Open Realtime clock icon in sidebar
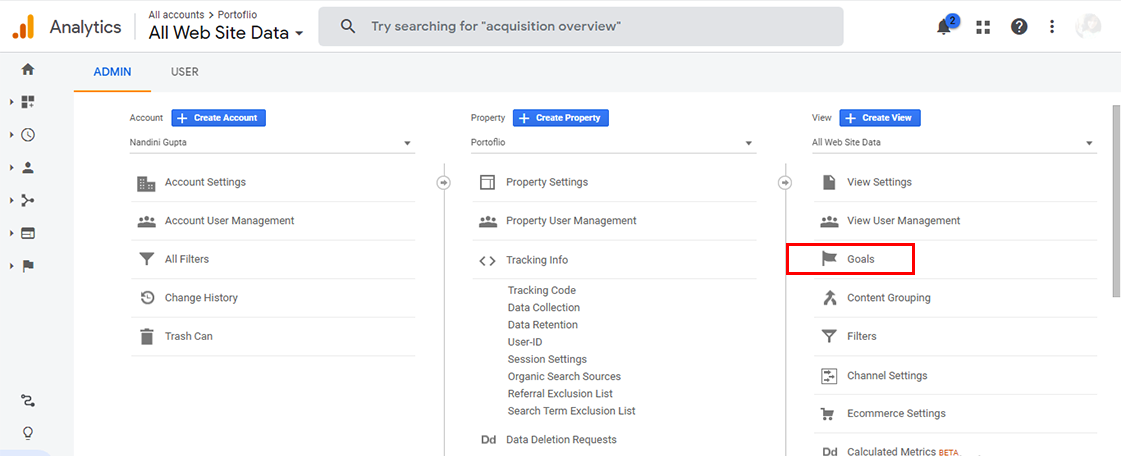Image resolution: width=1121 pixels, height=456 pixels. [28, 135]
